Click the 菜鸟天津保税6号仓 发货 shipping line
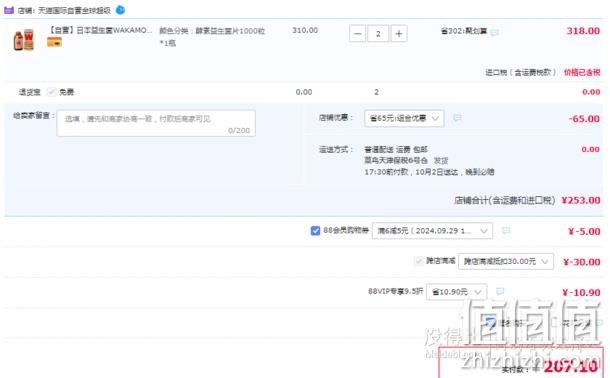Viewport: 610px width, 378px height. (406, 160)
